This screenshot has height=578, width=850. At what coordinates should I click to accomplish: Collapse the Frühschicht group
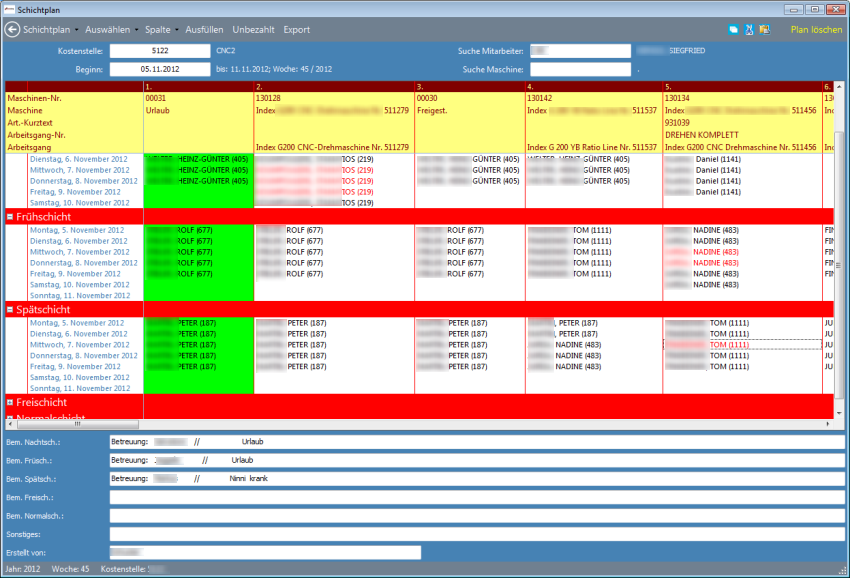click(10, 217)
